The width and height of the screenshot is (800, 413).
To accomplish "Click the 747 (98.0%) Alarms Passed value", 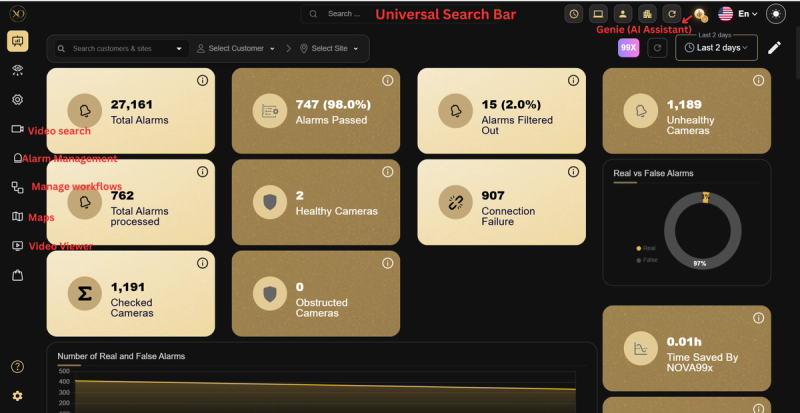I will [333, 105].
